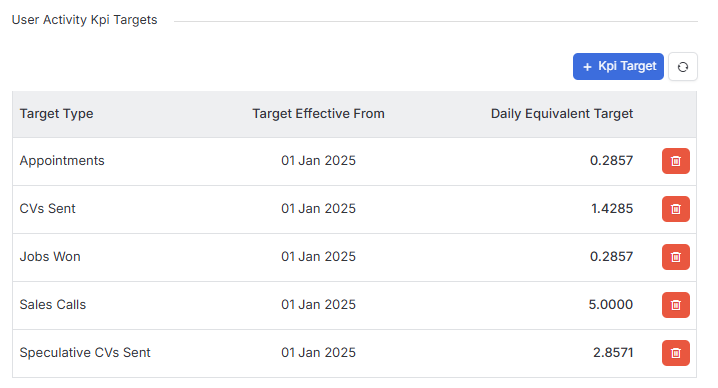Sort by Target Type column header
The height and width of the screenshot is (388, 718).
(56, 114)
